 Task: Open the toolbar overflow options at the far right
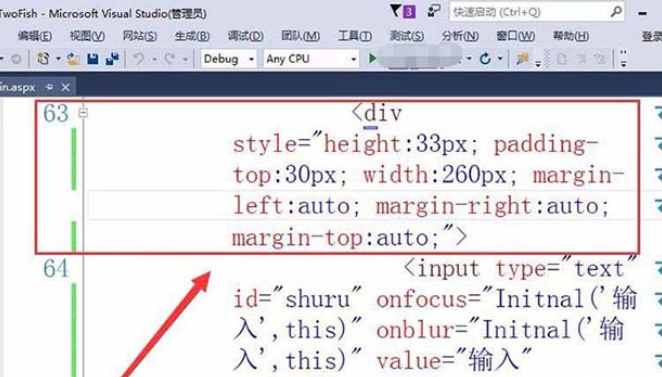pos(624,59)
